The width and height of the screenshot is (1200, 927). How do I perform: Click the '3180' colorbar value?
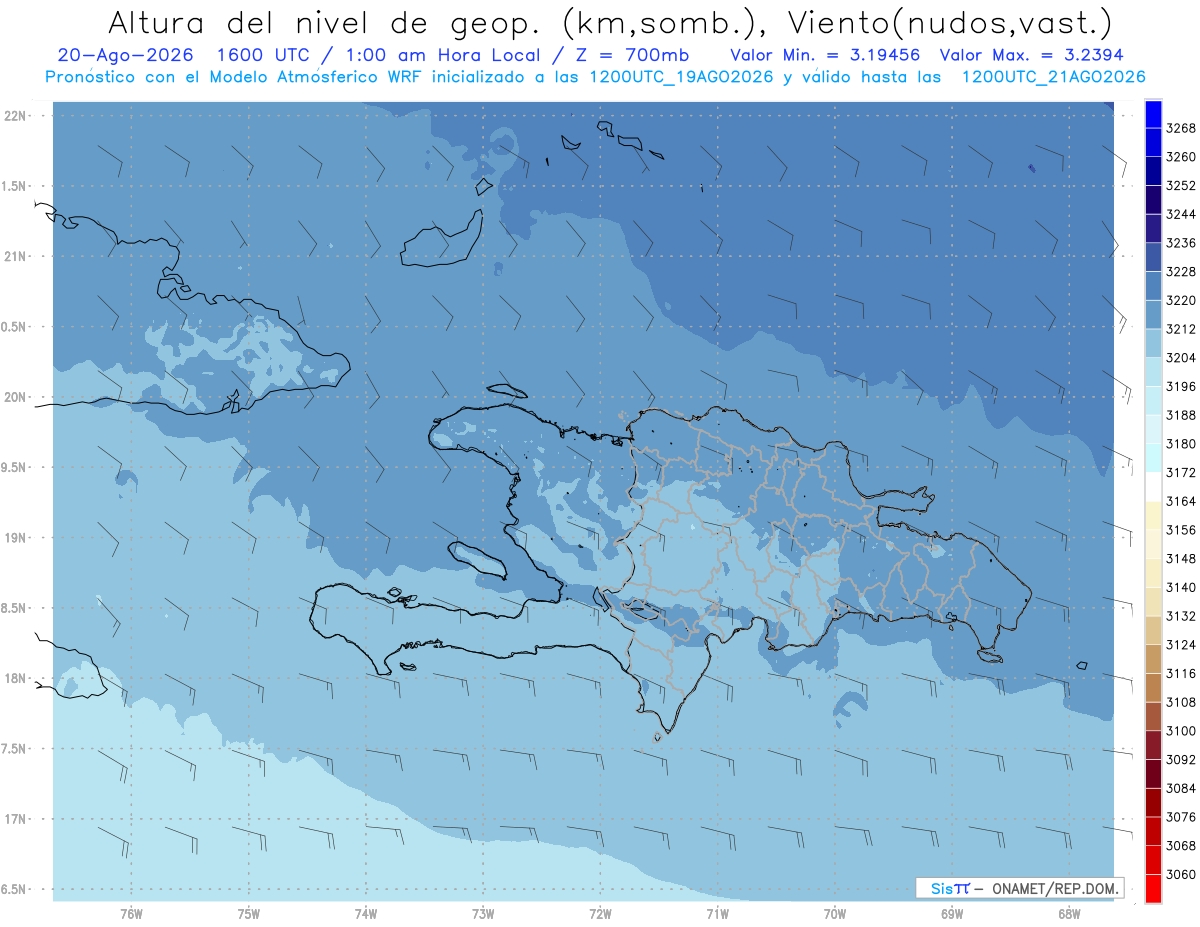click(1181, 443)
